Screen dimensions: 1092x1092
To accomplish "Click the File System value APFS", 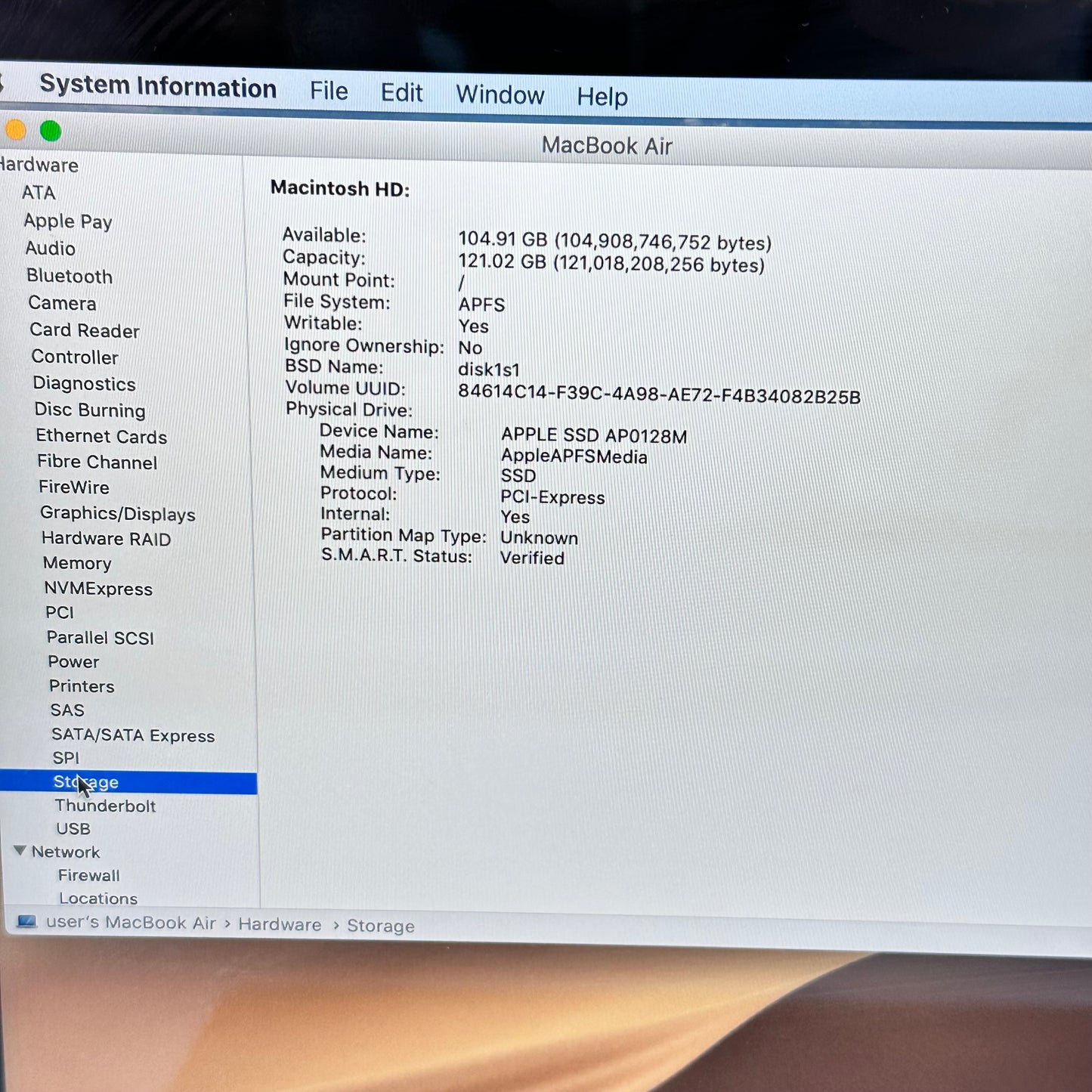I will [x=481, y=304].
